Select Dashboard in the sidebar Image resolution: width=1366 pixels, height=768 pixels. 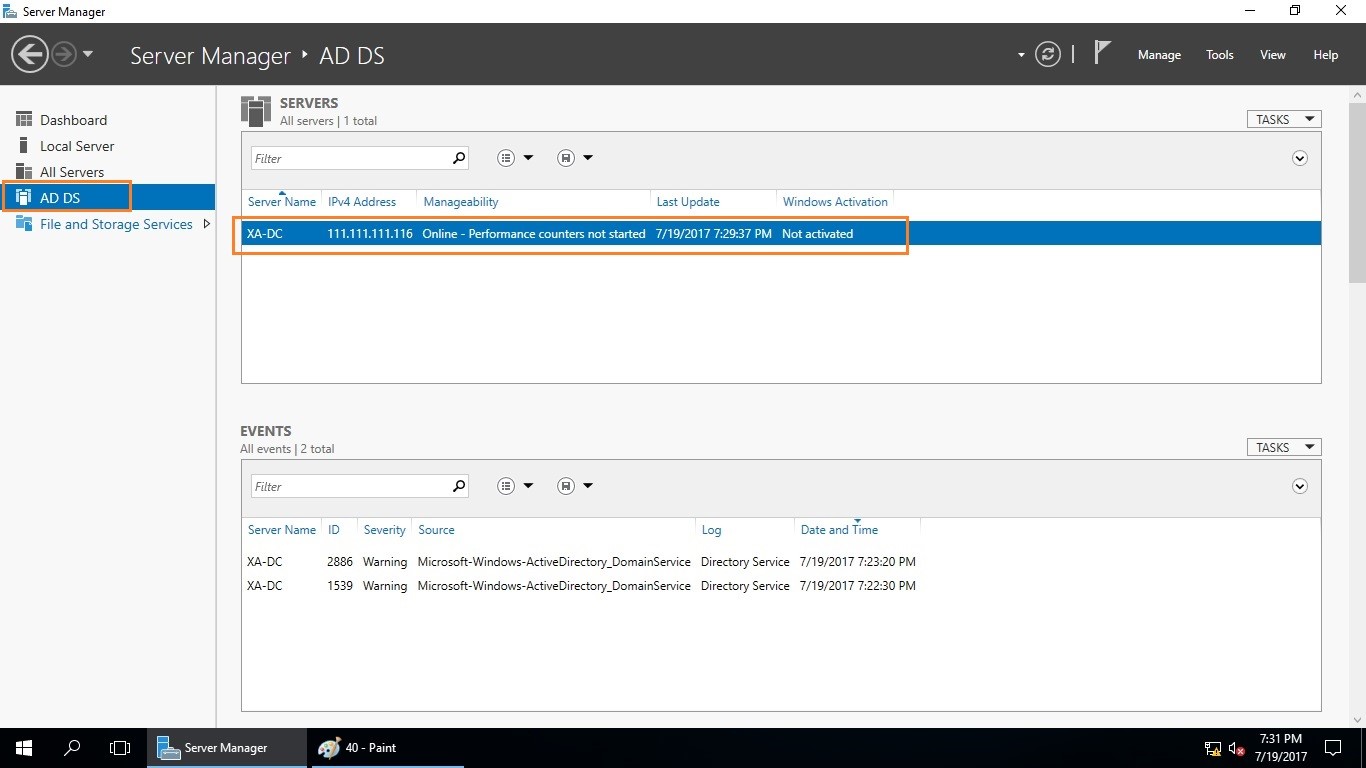[x=73, y=120]
